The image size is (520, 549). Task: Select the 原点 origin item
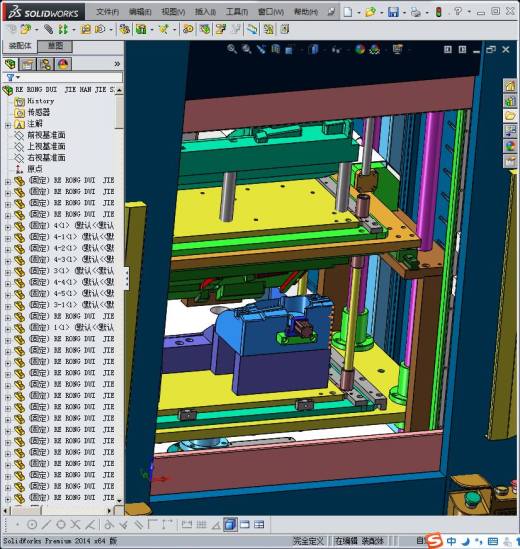tap(35, 169)
